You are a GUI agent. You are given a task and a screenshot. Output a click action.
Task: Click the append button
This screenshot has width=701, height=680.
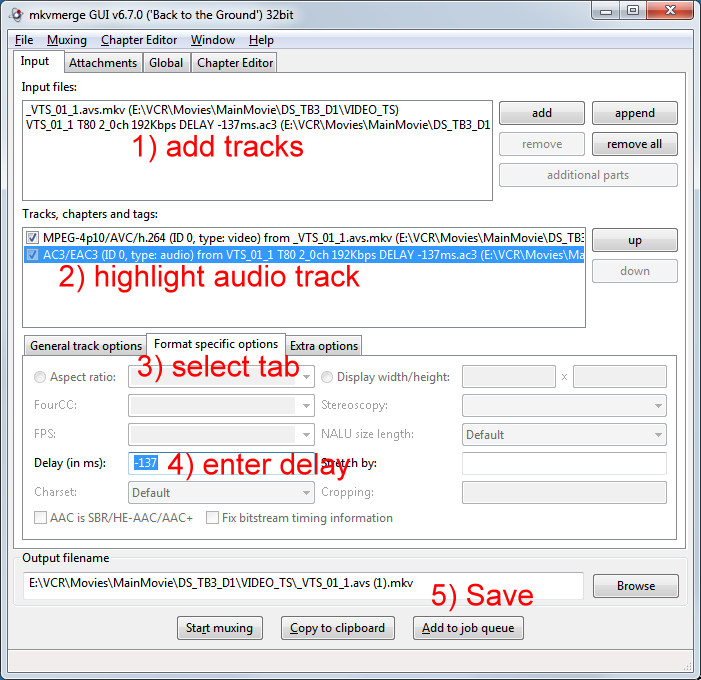pyautogui.click(x=634, y=113)
